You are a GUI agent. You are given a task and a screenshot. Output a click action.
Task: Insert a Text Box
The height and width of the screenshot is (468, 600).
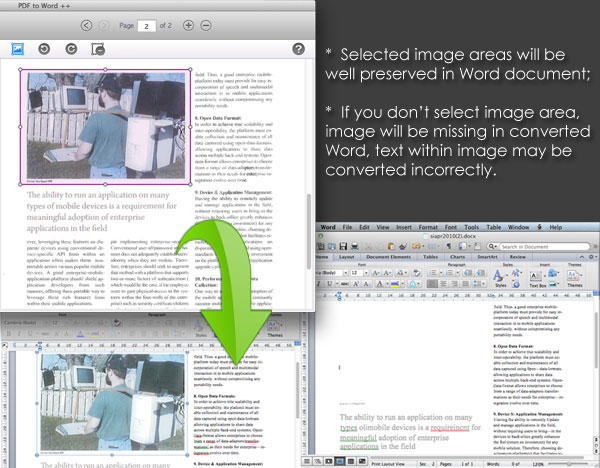pyautogui.click(x=537, y=278)
